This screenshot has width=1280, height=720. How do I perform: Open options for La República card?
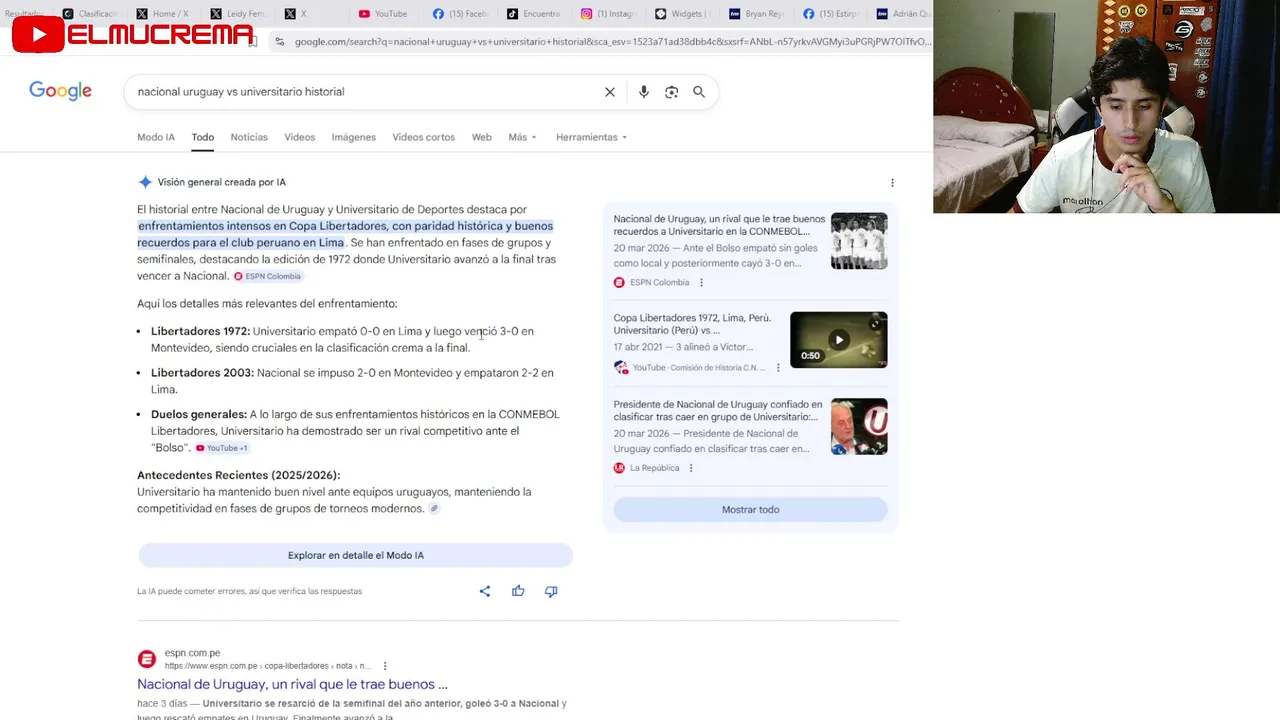point(691,468)
